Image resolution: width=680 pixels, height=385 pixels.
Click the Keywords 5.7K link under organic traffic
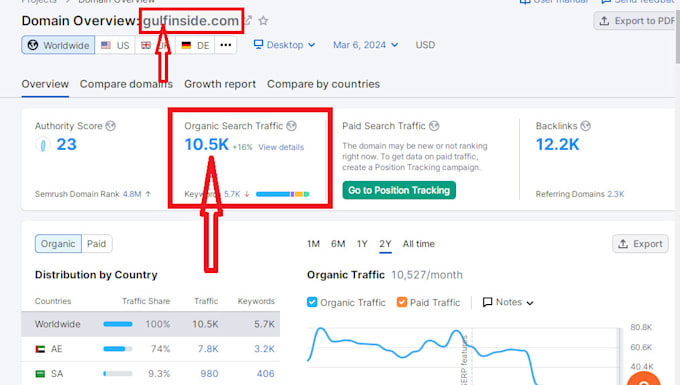(x=232, y=194)
